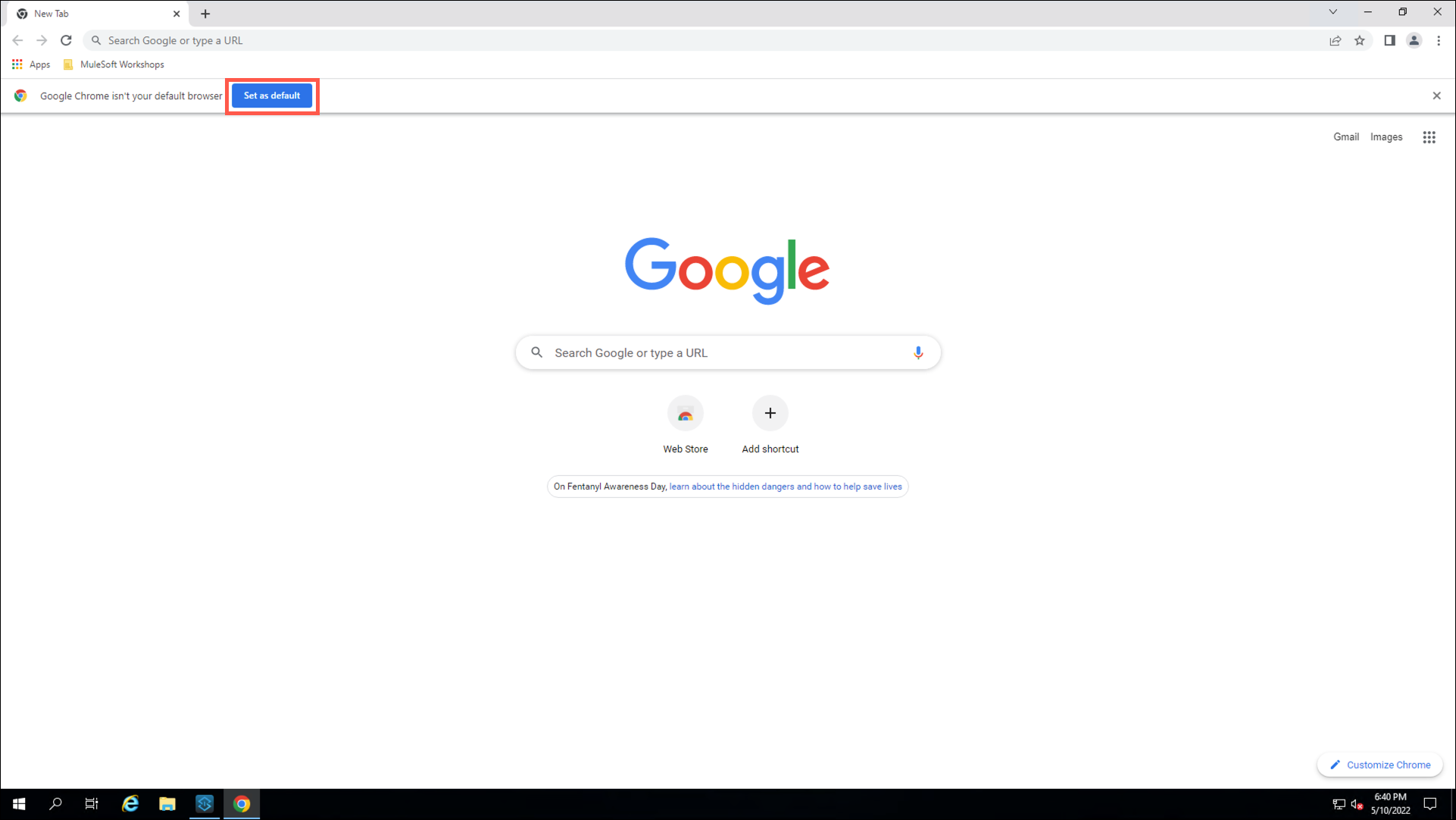Open a new tab with the plus button

pos(205,14)
